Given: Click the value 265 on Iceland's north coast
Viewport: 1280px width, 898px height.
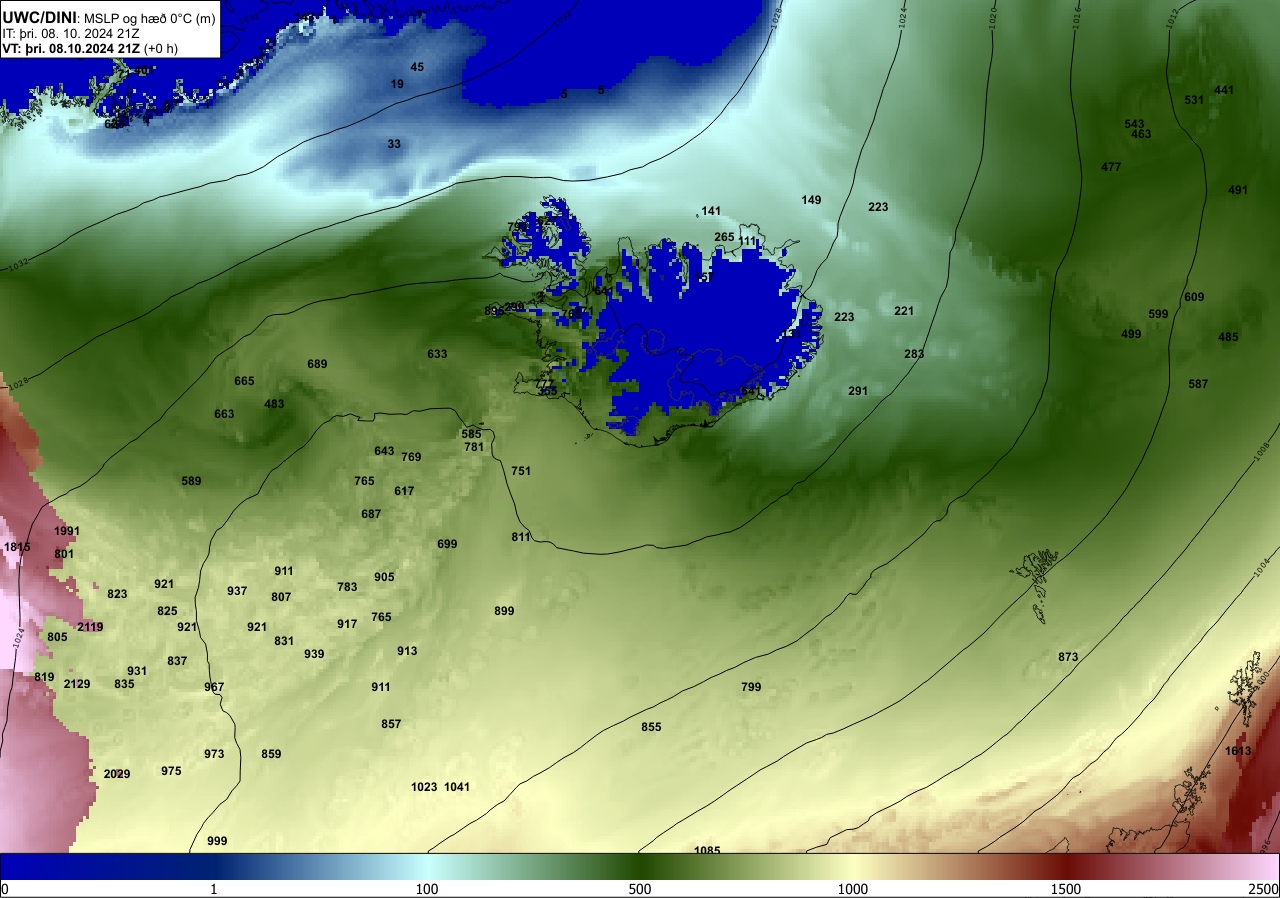Looking at the screenshot, I should 724,237.
